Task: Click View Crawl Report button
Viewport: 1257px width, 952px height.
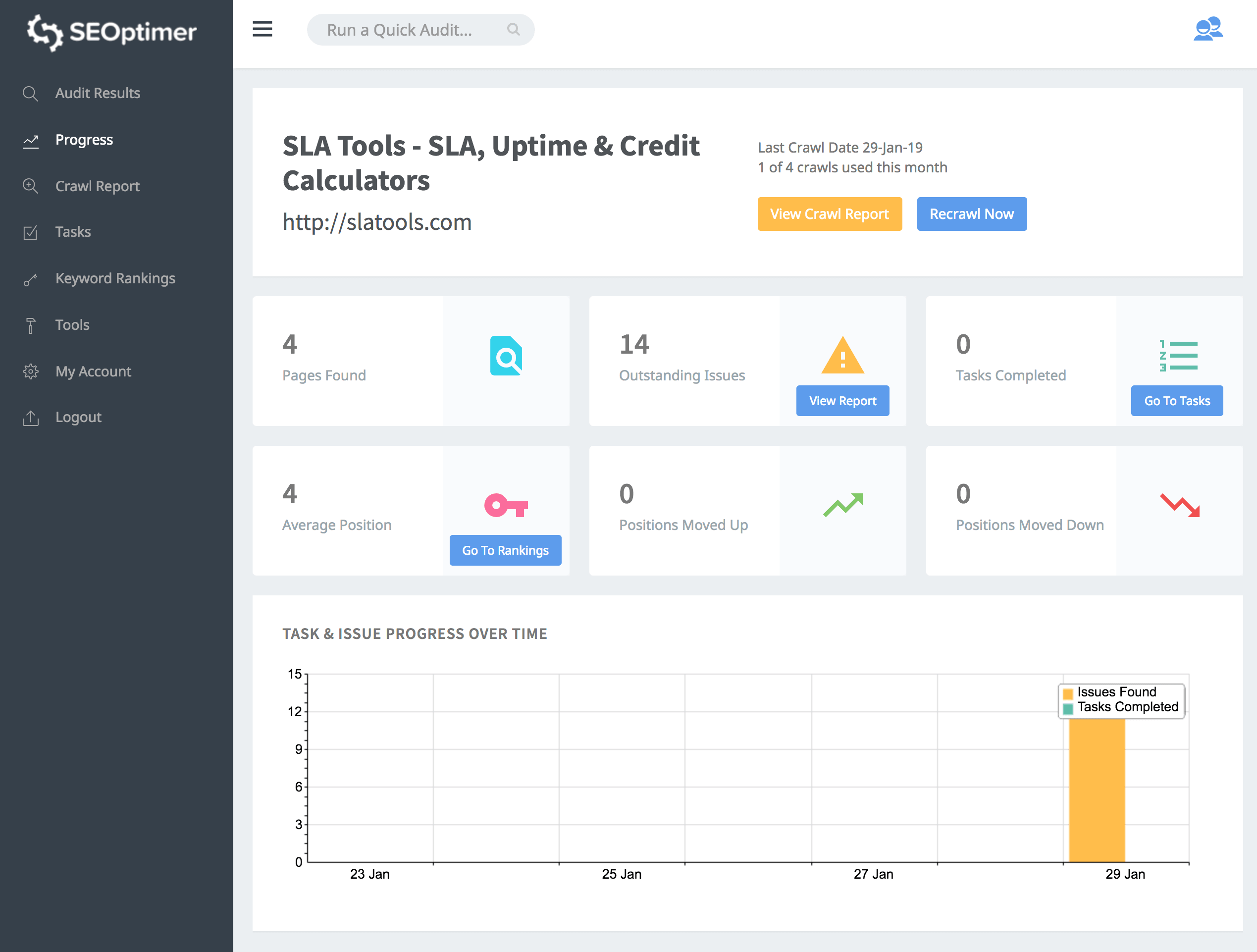Action: [x=829, y=213]
